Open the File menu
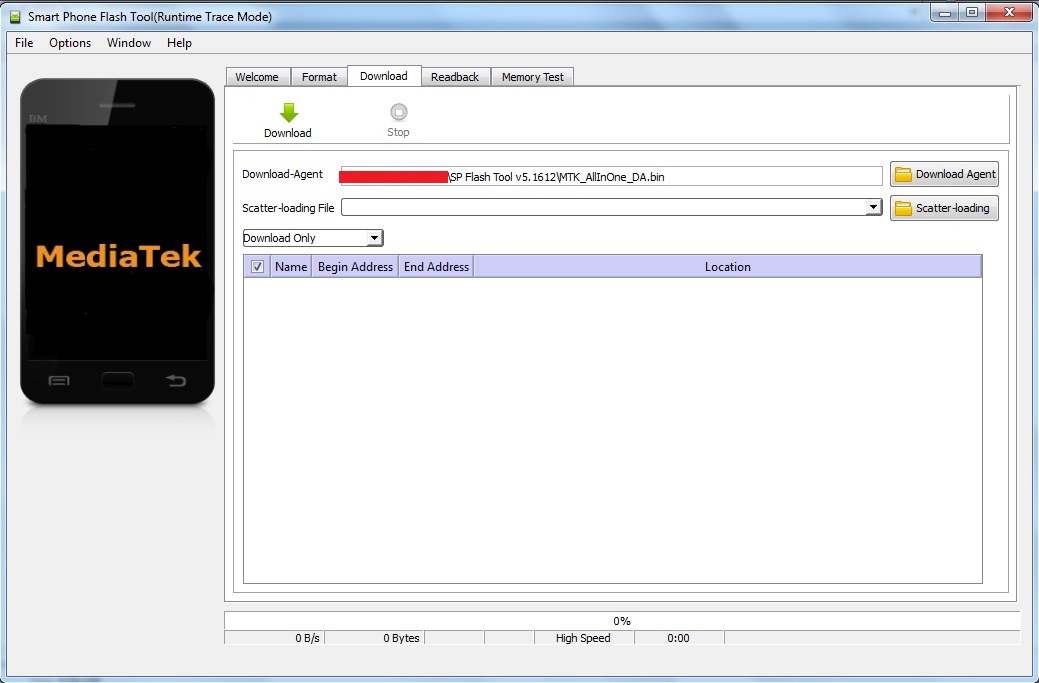Viewport: 1039px width, 683px height. (24, 42)
